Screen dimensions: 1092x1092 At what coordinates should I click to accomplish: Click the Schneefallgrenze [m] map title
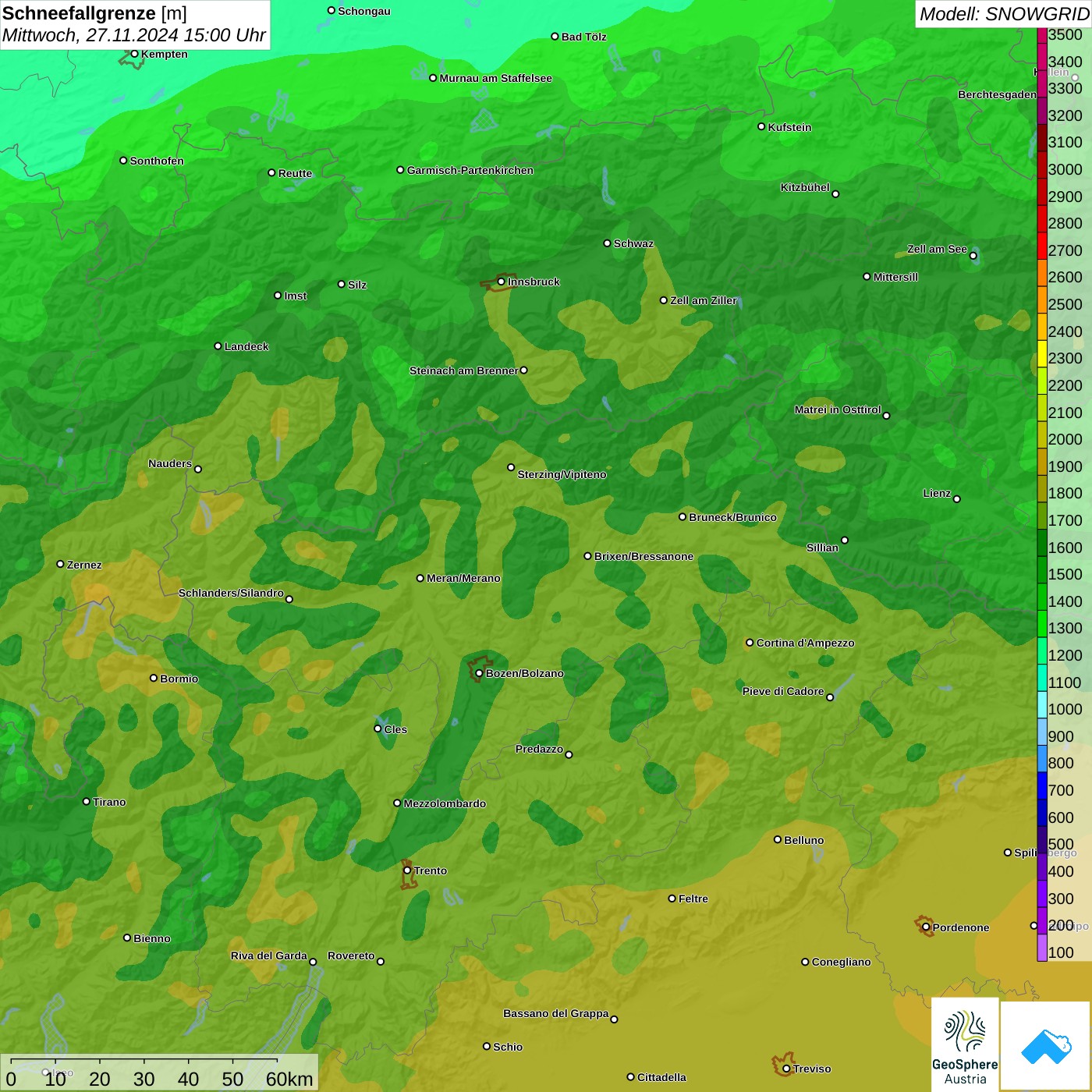(95, 13)
